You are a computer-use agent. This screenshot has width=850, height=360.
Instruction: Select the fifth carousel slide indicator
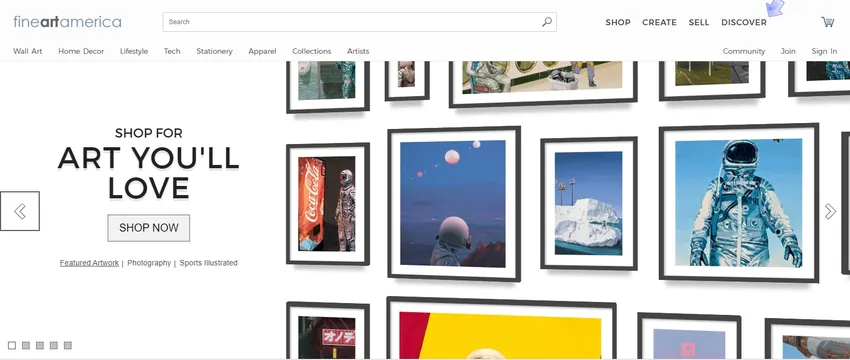68,345
